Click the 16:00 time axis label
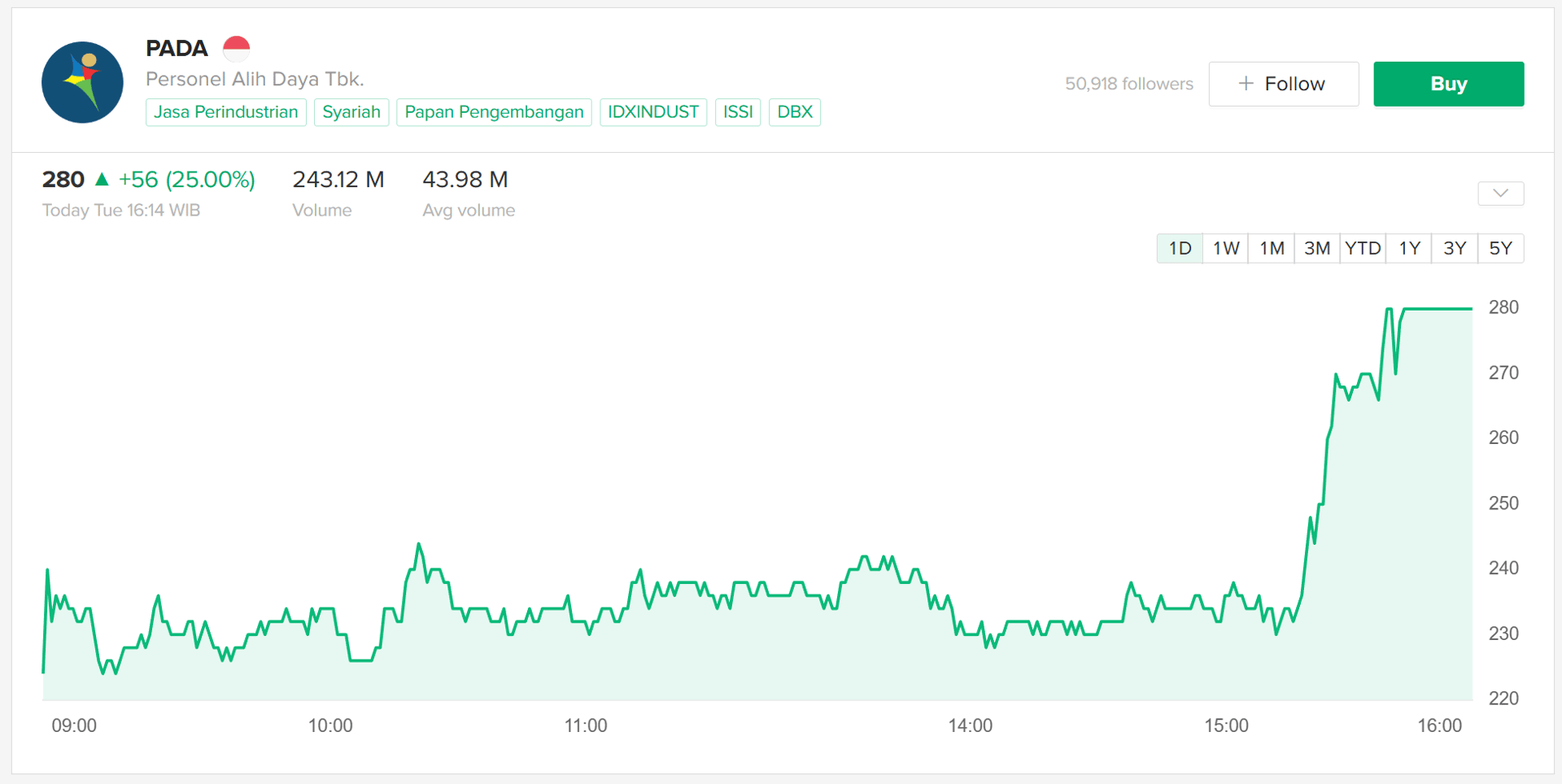 [1440, 725]
